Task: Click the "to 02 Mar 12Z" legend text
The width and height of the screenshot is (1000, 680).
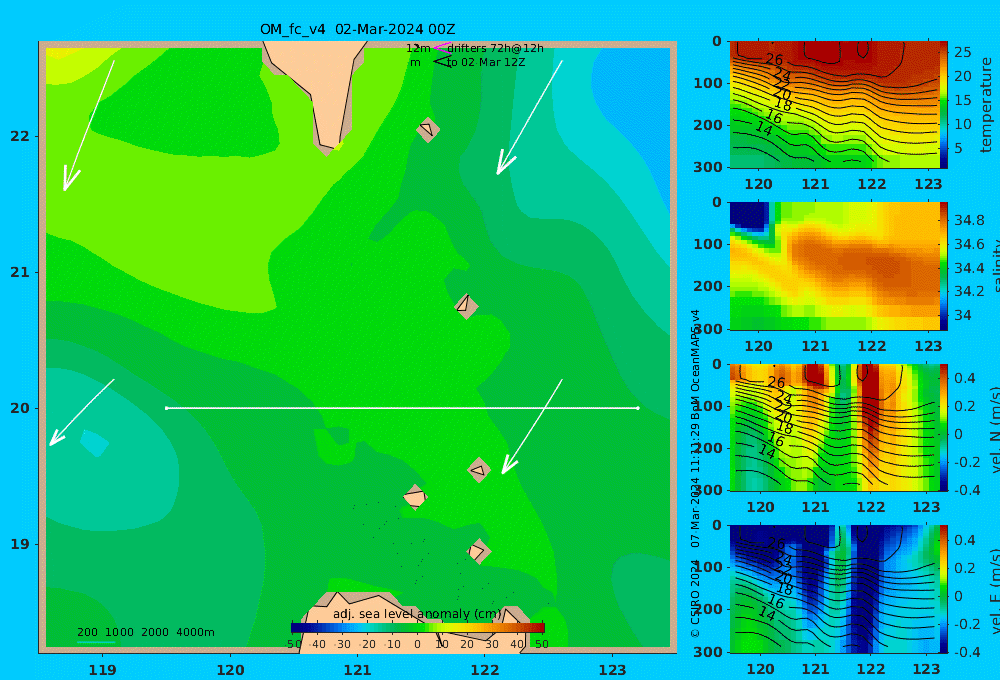Action: (x=486, y=63)
